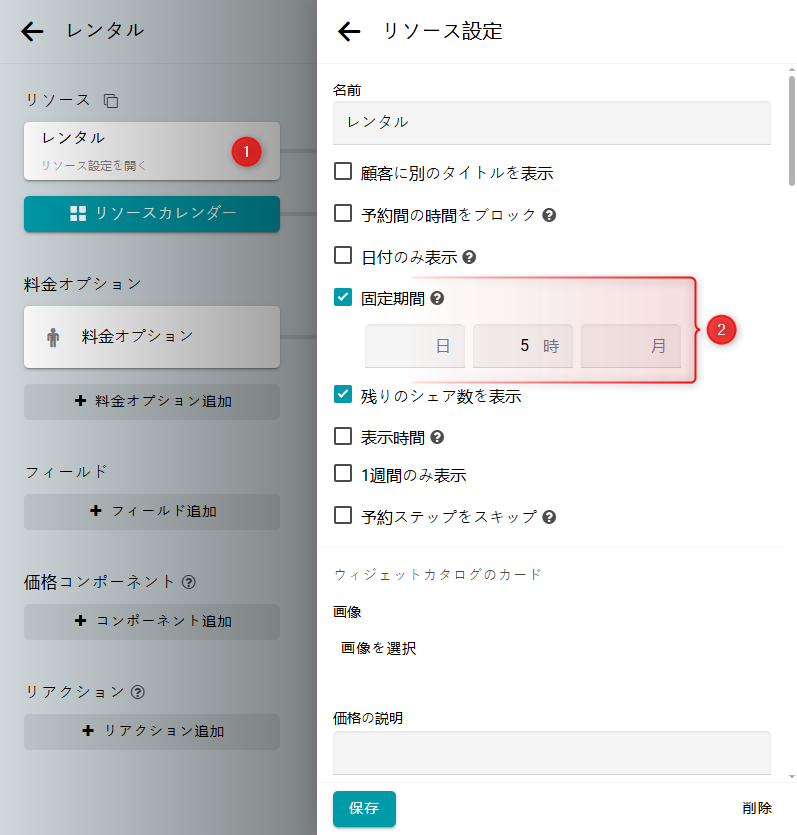Image resolution: width=797 pixels, height=835 pixels.
Task: Click help icon next to リアクション
Action: (x=138, y=691)
